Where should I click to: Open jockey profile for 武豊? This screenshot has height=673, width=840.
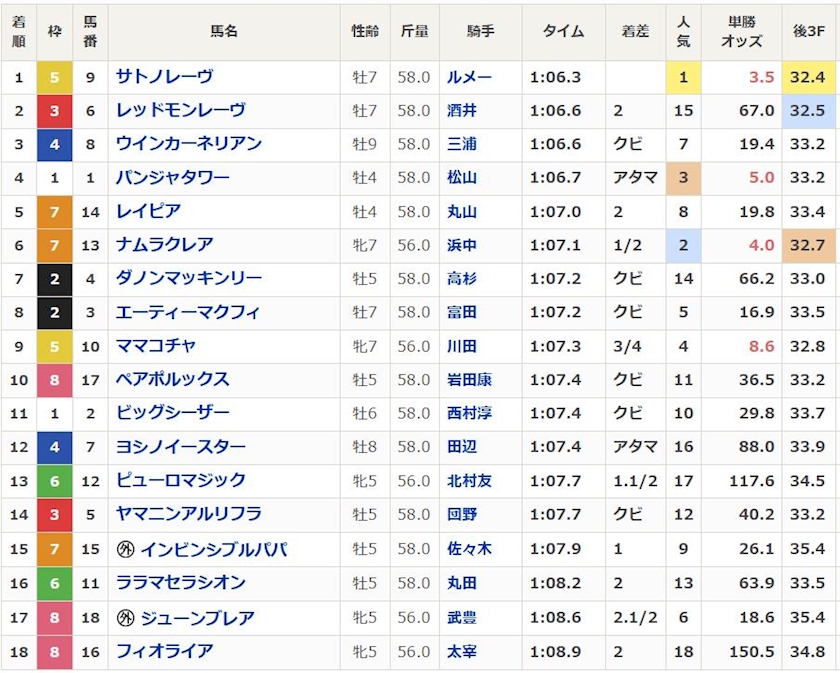pyautogui.click(x=462, y=617)
